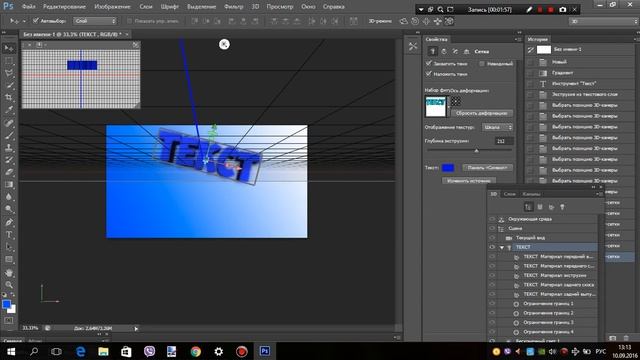
Task: Filter 3D panel by materials
Action: pos(551,207)
